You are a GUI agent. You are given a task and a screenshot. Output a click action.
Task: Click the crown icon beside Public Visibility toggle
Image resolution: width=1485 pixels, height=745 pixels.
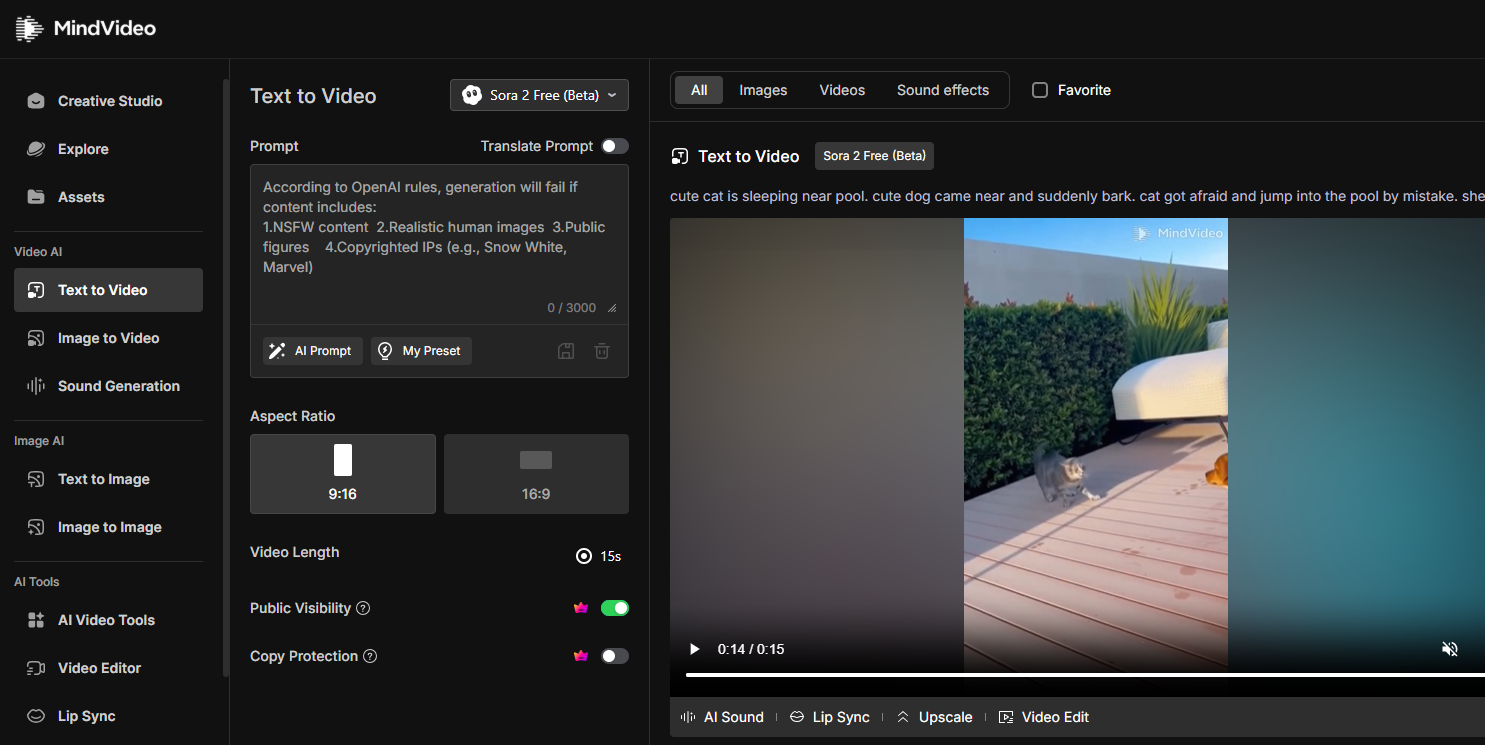coord(580,608)
